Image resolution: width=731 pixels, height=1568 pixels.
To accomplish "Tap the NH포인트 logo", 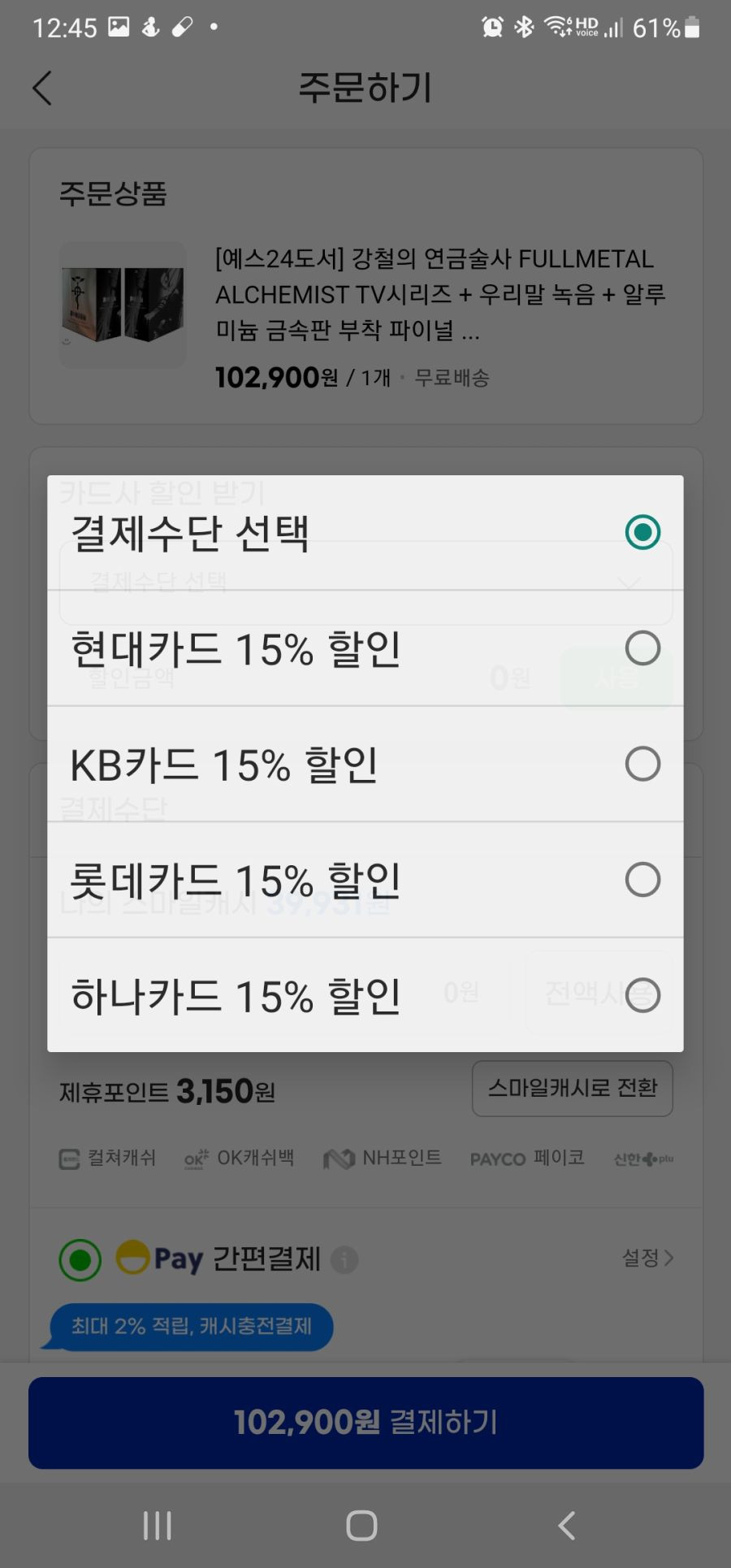I will tap(383, 1159).
